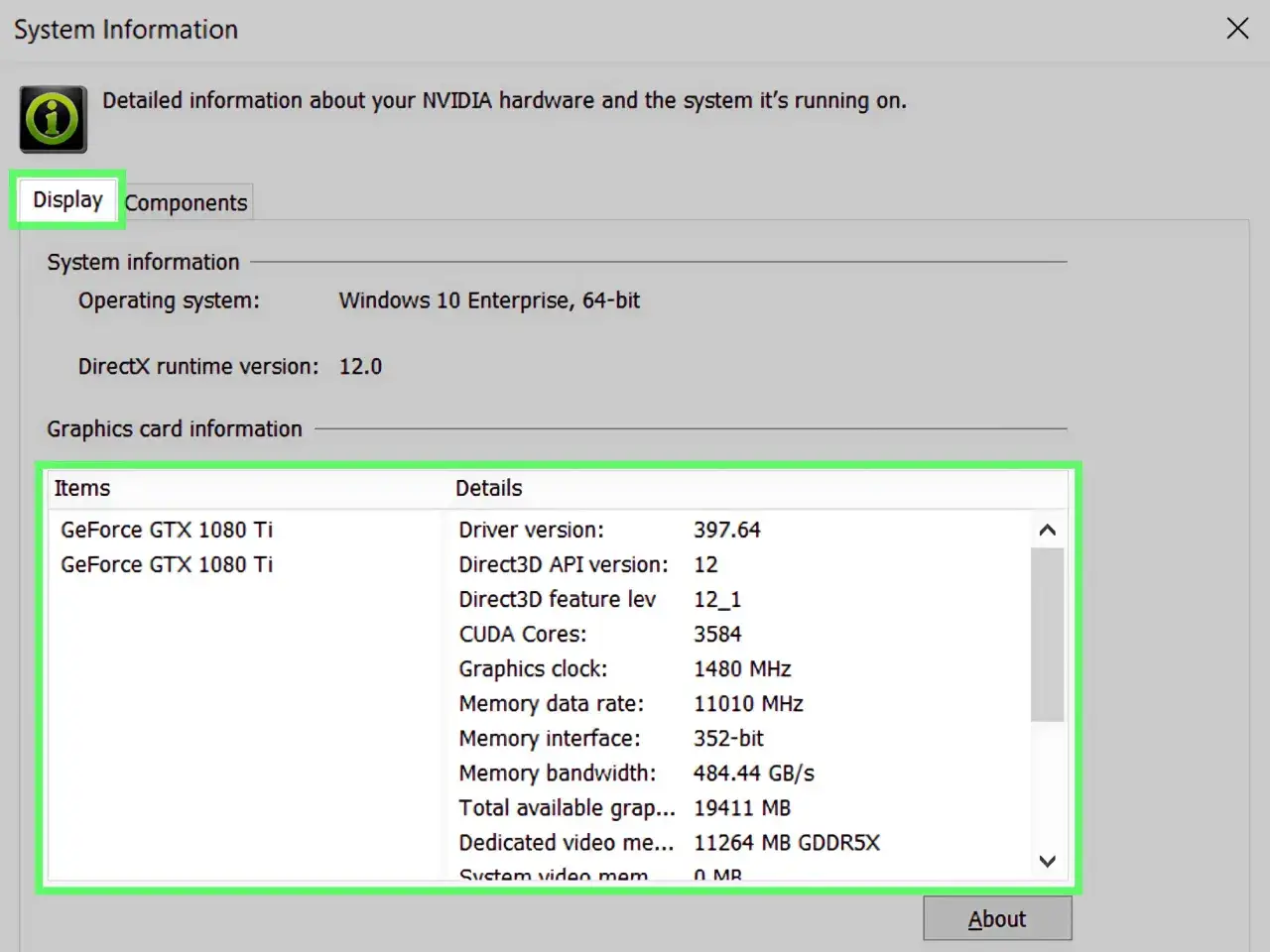This screenshot has width=1270, height=952.
Task: Click the 3584 CUDA cores value
Action: coord(717,634)
